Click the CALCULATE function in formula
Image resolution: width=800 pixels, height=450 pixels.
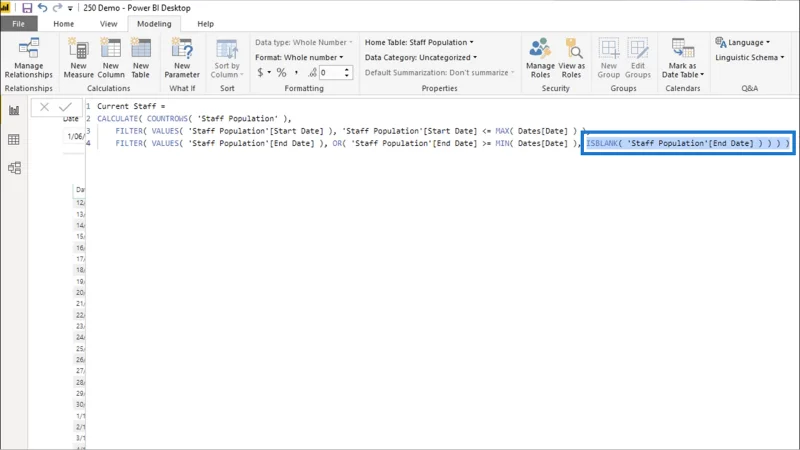point(120,118)
